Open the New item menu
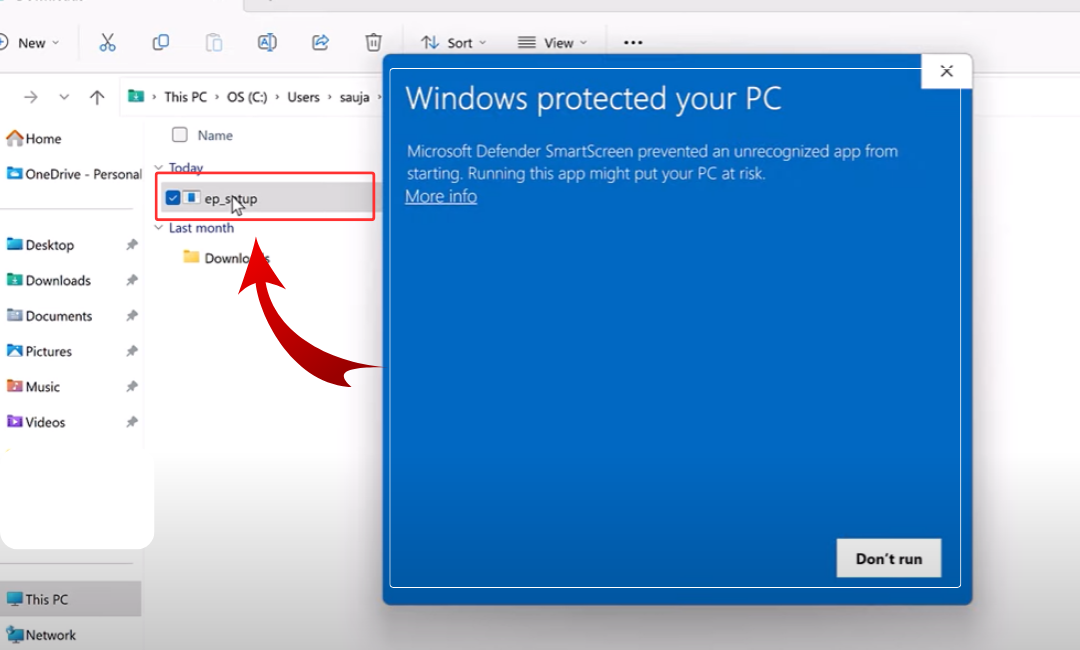Viewport: 1080px width, 650px height. pyautogui.click(x=30, y=42)
